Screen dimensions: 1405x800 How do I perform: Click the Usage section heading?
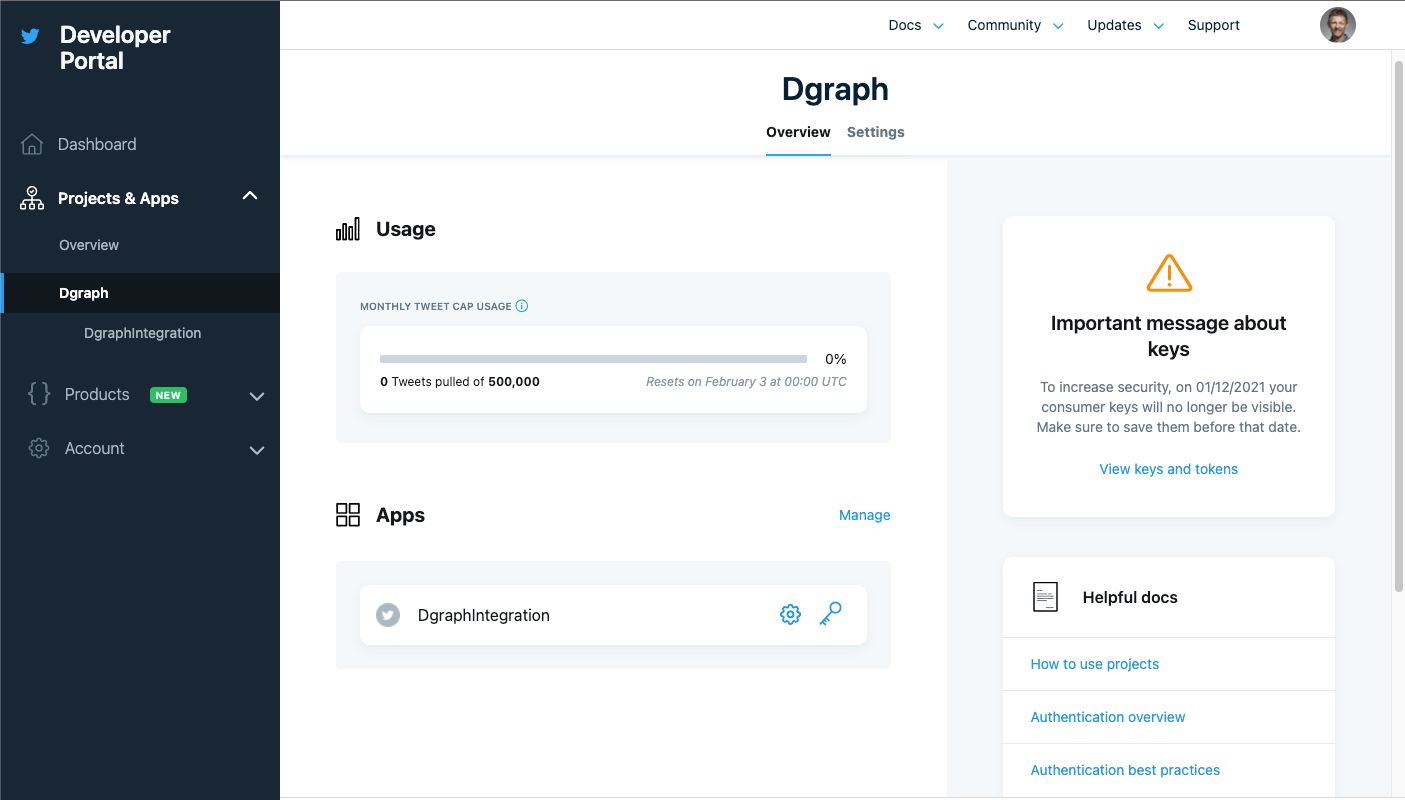(x=406, y=229)
